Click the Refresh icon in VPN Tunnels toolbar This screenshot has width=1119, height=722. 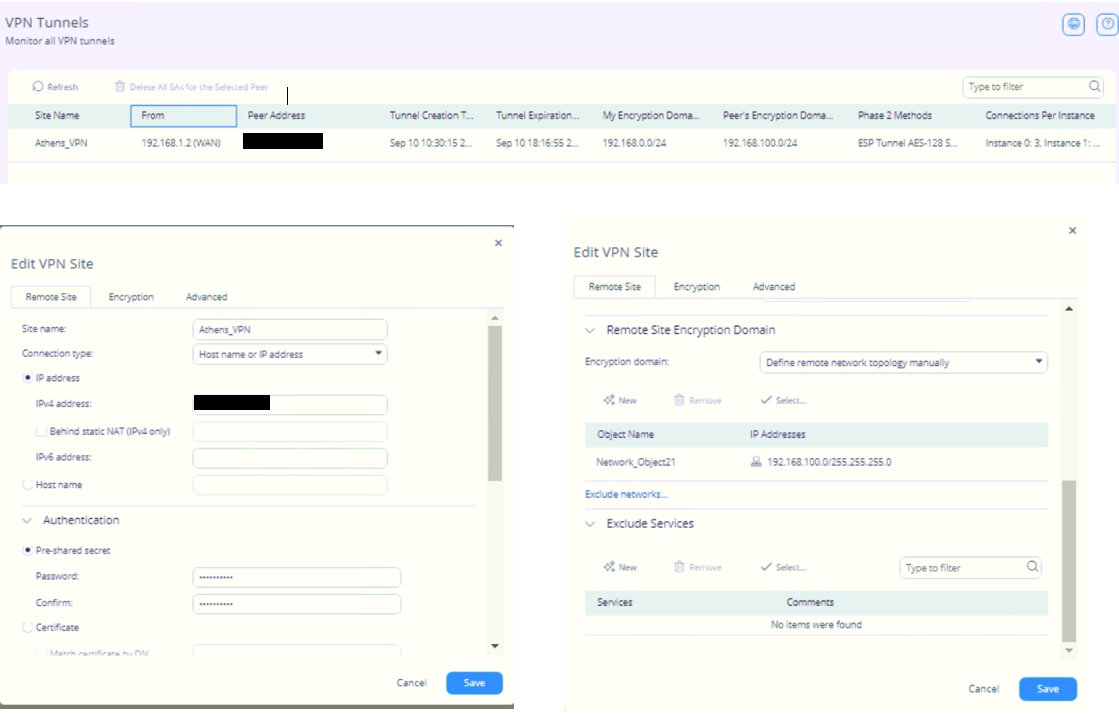(38, 86)
